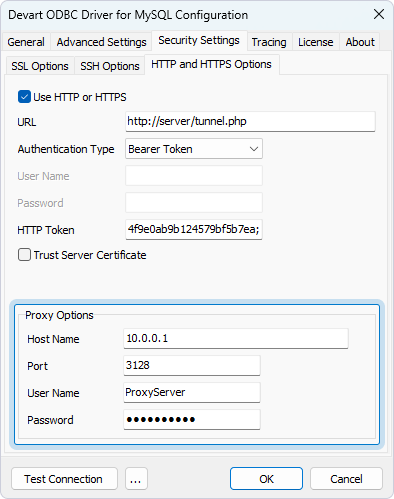Viewport: 394px width, 499px height.
Task: Click the disabled User Name field under Authentication
Action: (x=194, y=176)
